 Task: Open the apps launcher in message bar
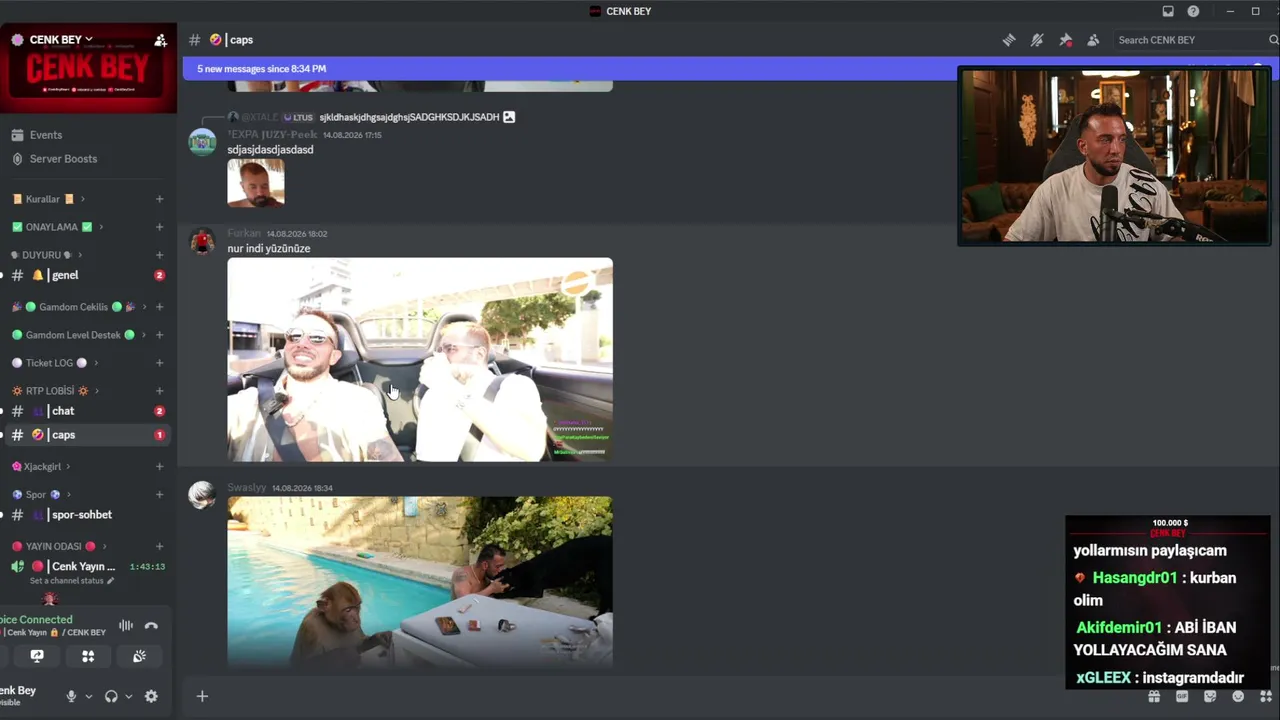tap(1266, 696)
